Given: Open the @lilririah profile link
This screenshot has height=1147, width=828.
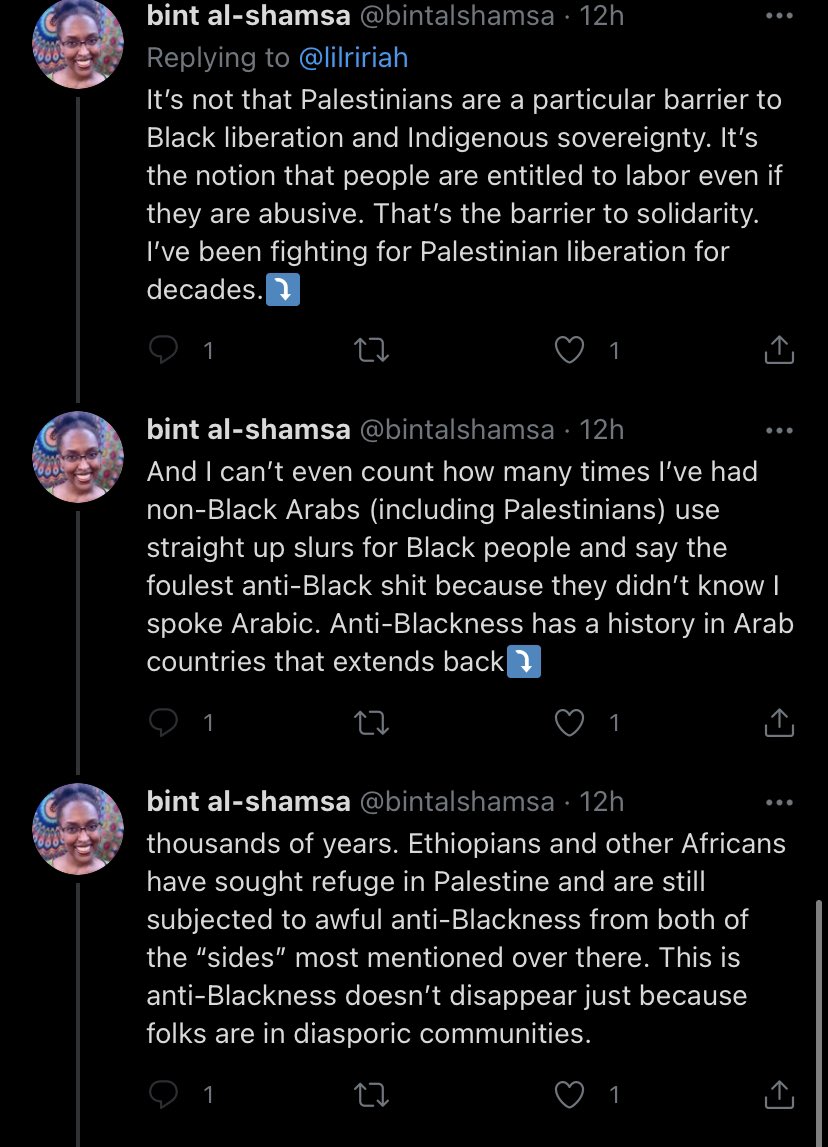Looking at the screenshot, I should (x=353, y=58).
